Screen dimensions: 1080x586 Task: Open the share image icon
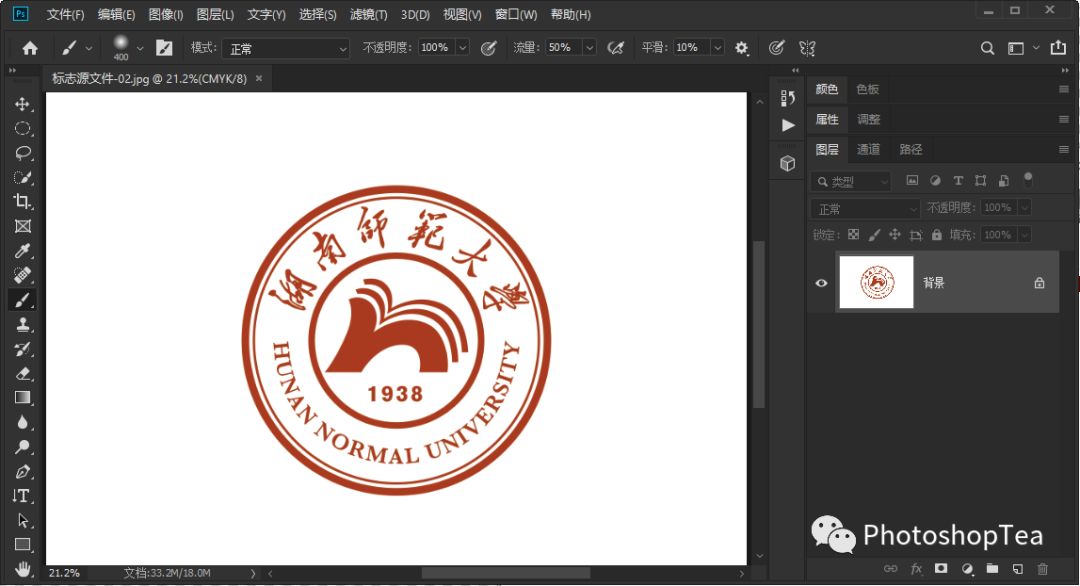(x=1058, y=48)
